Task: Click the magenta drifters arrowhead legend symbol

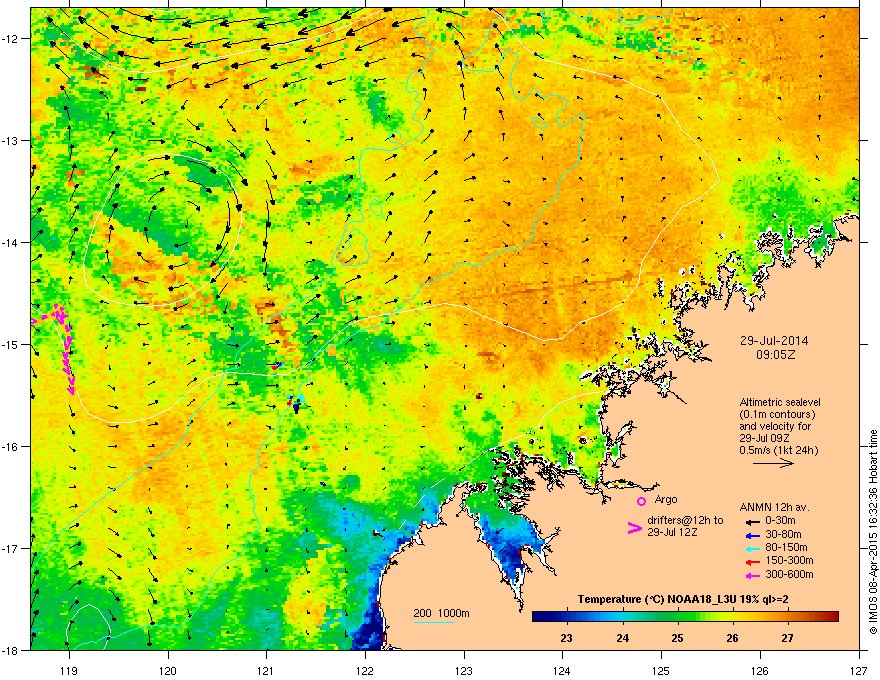Action: [x=634, y=527]
